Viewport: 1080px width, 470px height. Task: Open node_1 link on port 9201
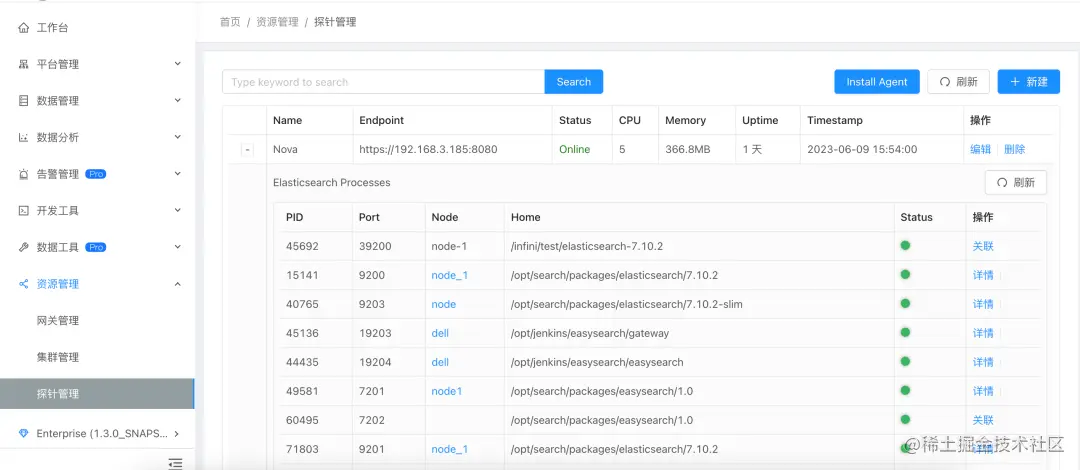pyautogui.click(x=450, y=449)
